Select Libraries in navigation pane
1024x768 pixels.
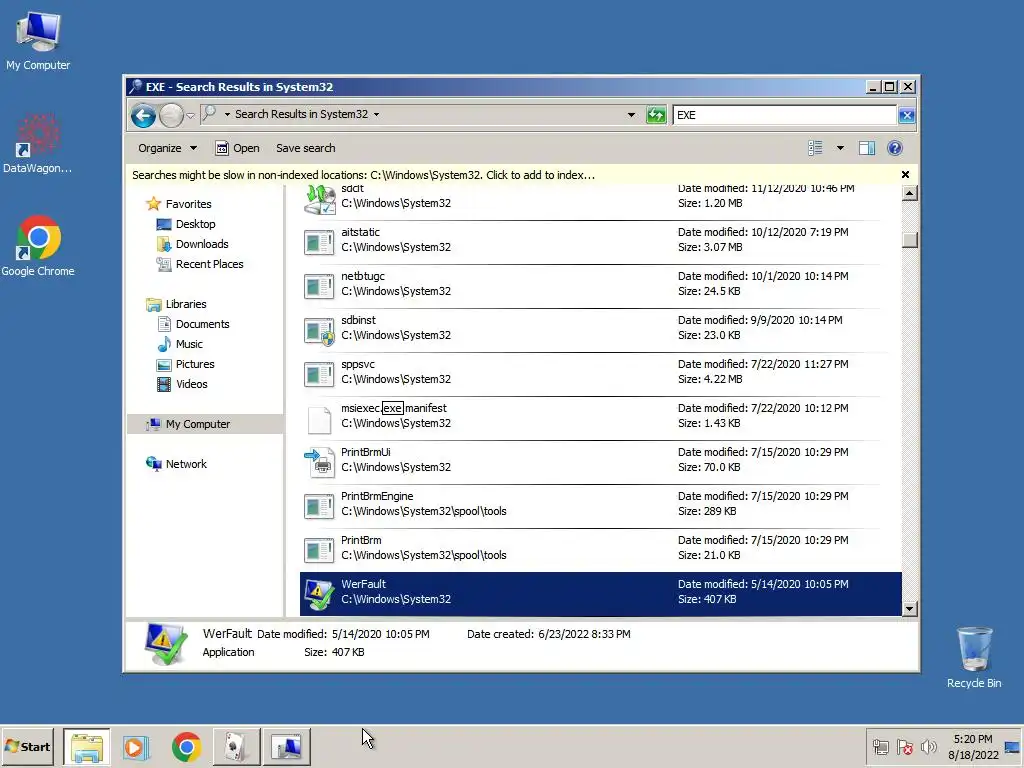185,304
